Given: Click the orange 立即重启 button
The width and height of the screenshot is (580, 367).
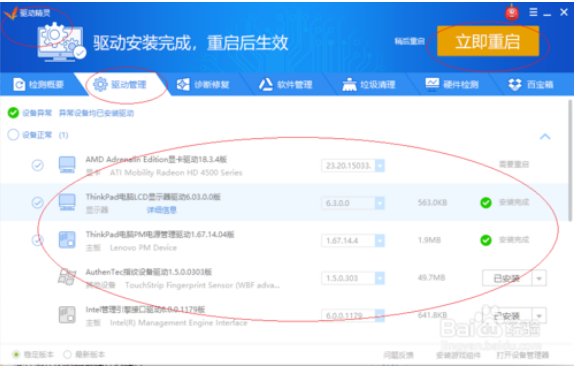Looking at the screenshot, I should pyautogui.click(x=488, y=41).
